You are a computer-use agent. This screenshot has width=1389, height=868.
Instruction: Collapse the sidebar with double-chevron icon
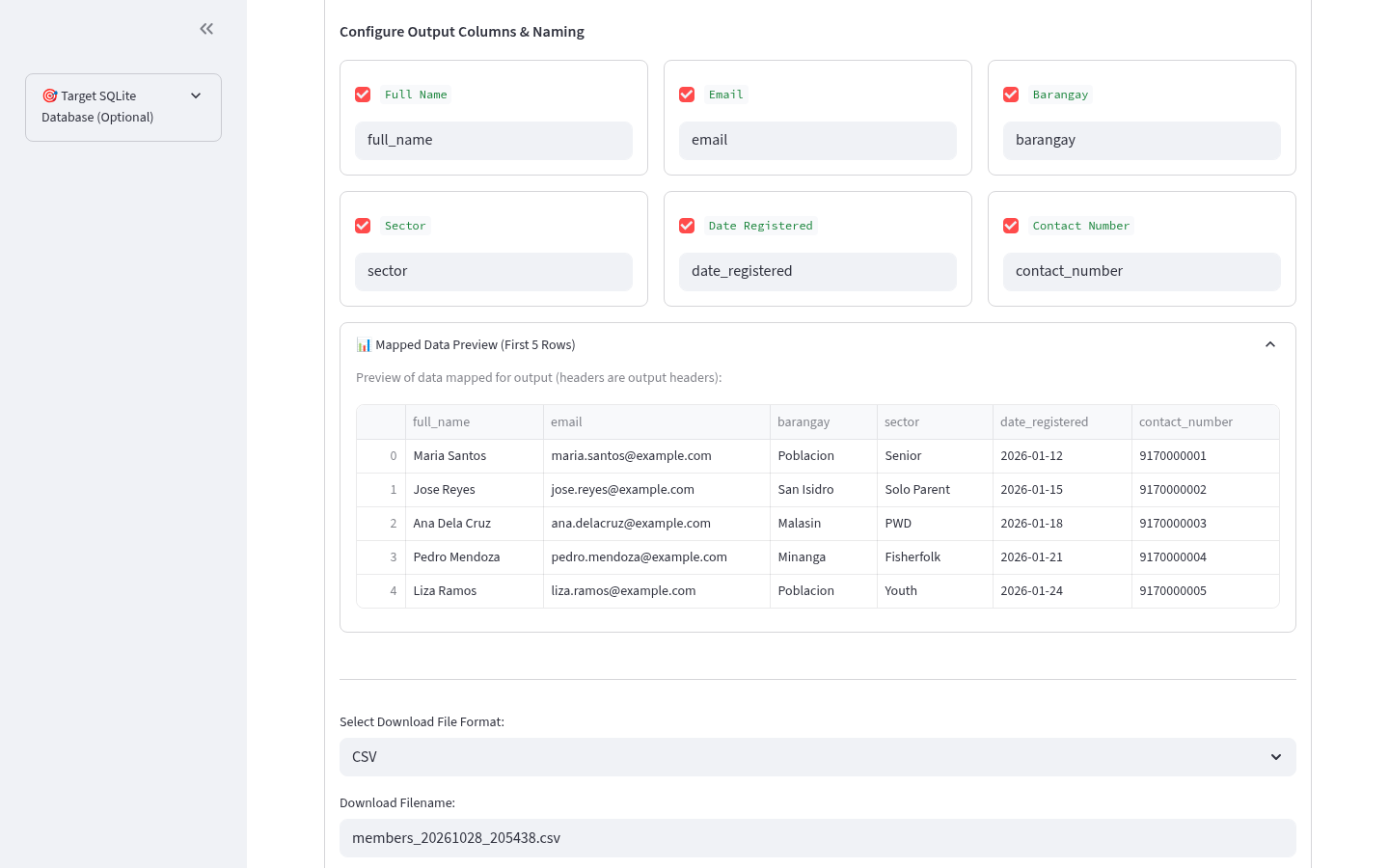pyautogui.click(x=206, y=29)
